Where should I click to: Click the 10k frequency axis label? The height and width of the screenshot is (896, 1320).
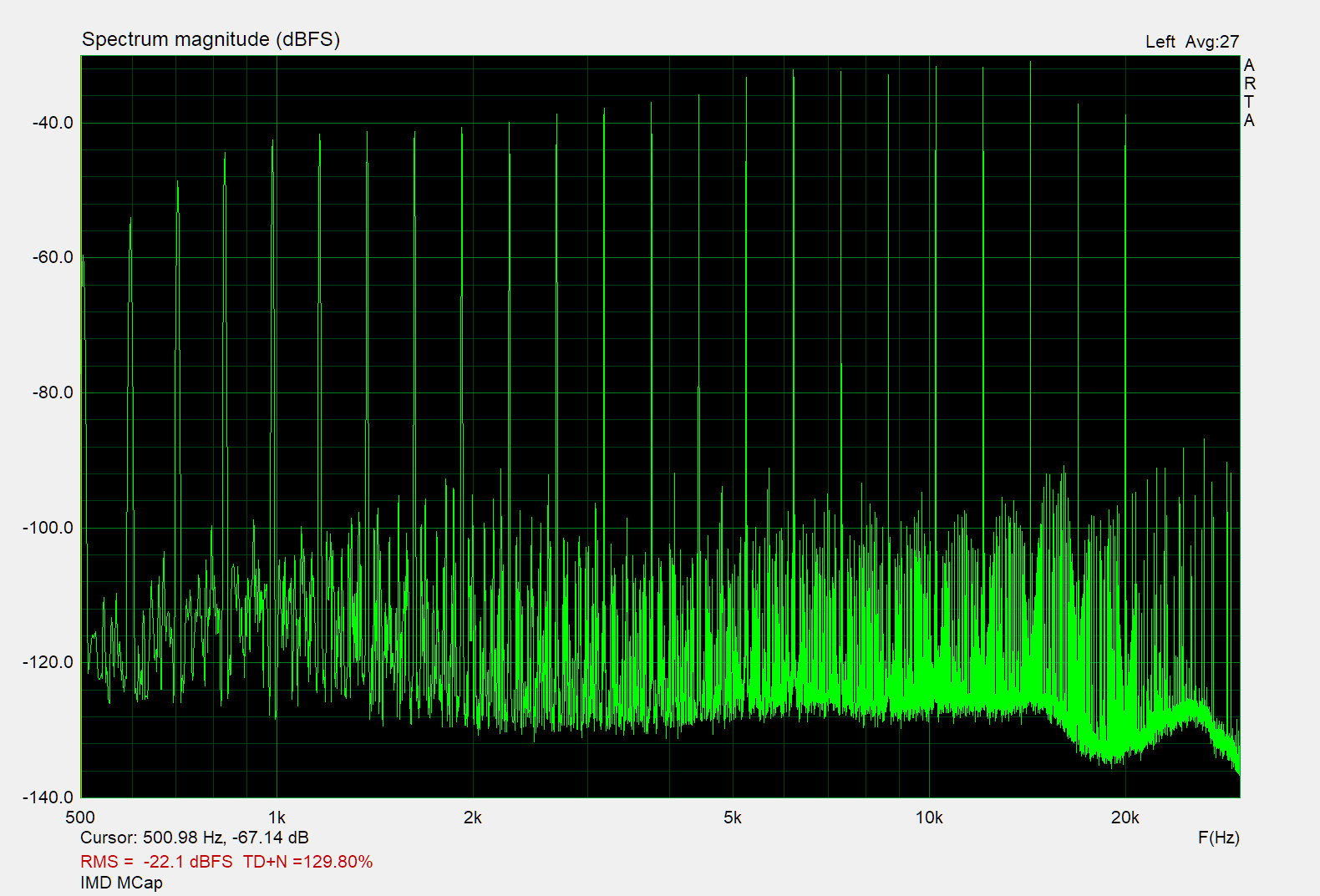tap(929, 818)
